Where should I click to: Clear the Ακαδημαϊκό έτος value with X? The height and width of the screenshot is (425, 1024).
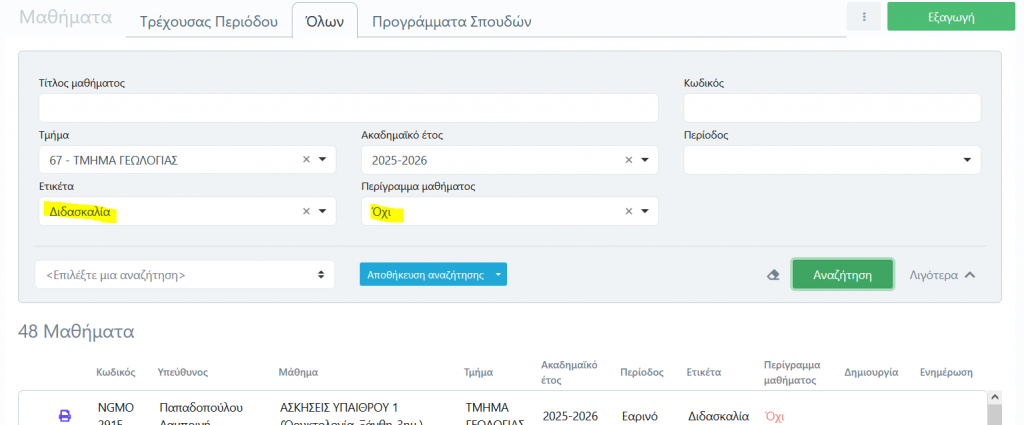pyautogui.click(x=629, y=160)
